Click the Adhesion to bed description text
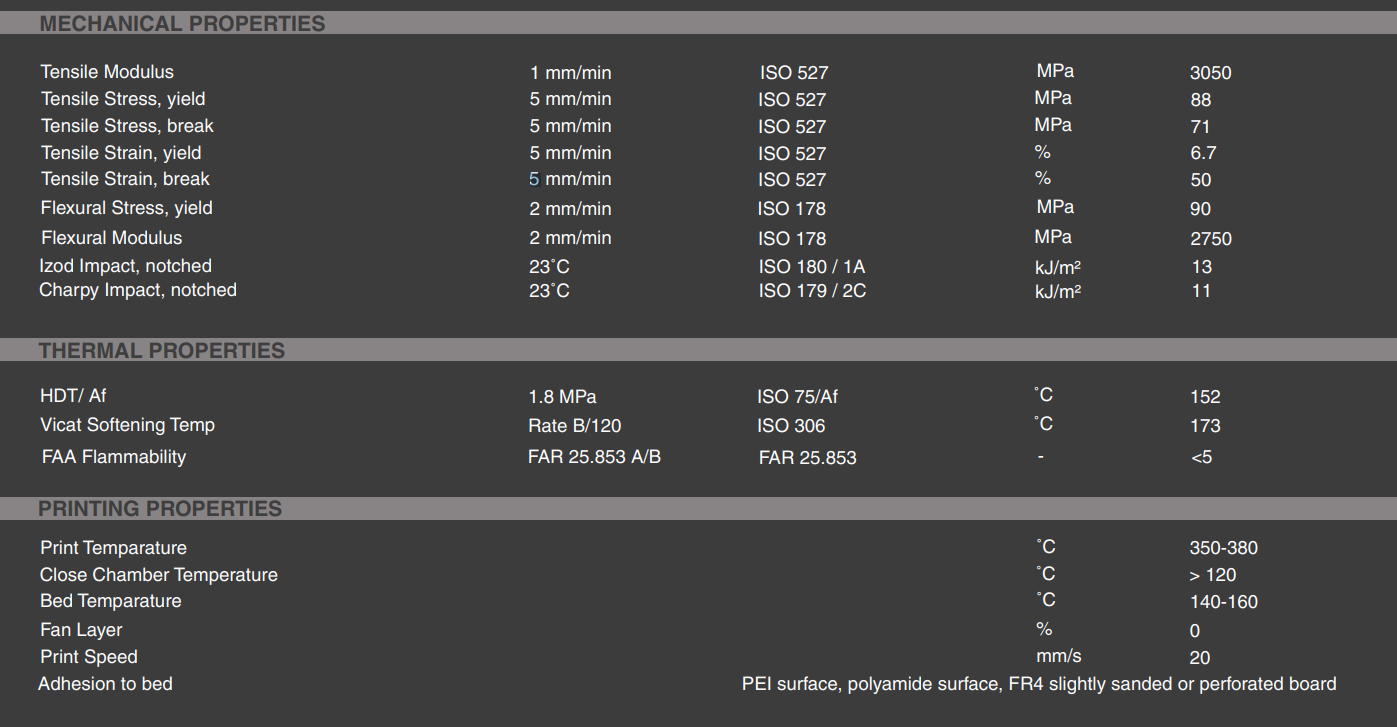The image size is (1397, 727). tap(1038, 684)
